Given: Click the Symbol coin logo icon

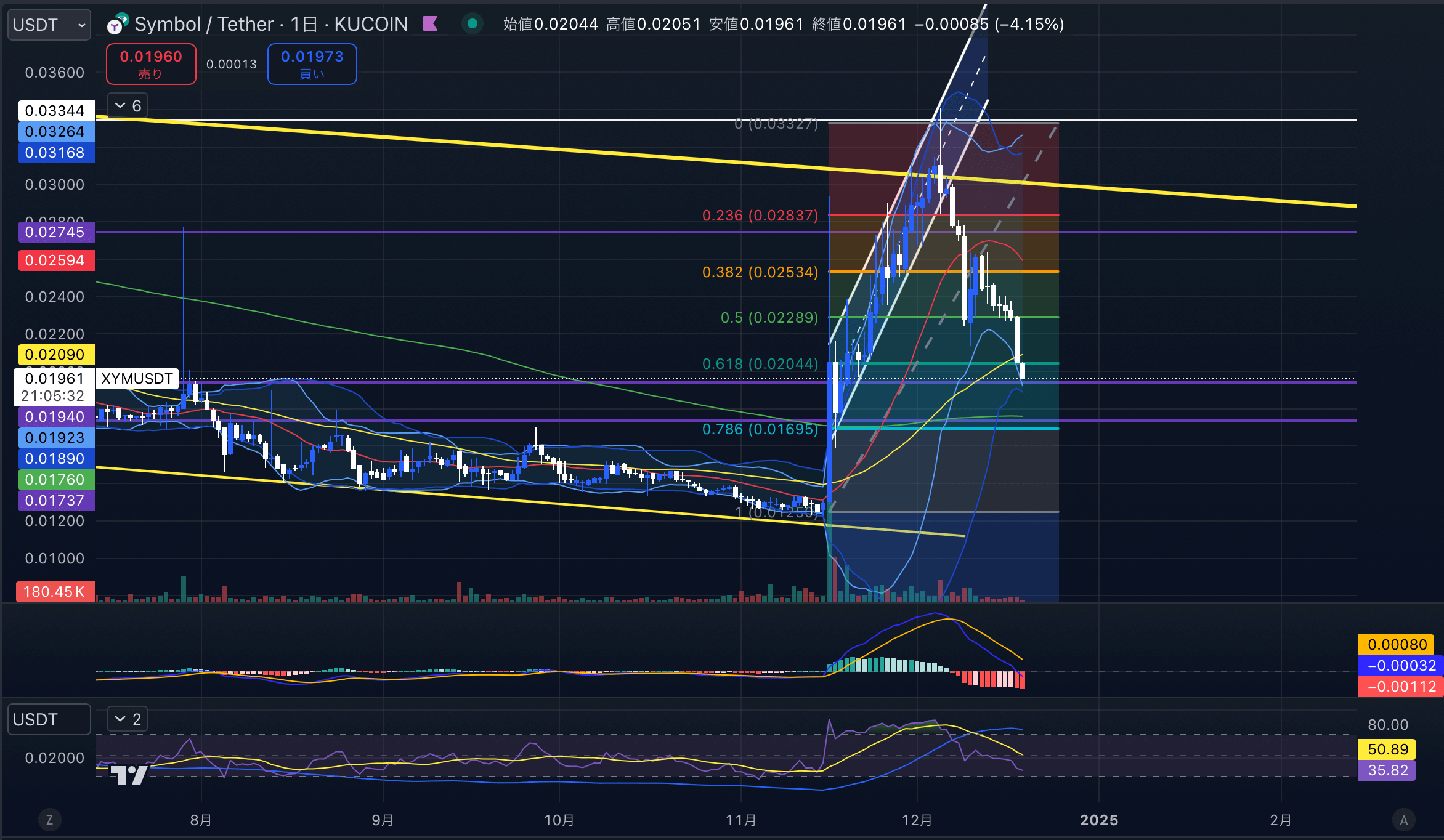Looking at the screenshot, I should [116, 24].
